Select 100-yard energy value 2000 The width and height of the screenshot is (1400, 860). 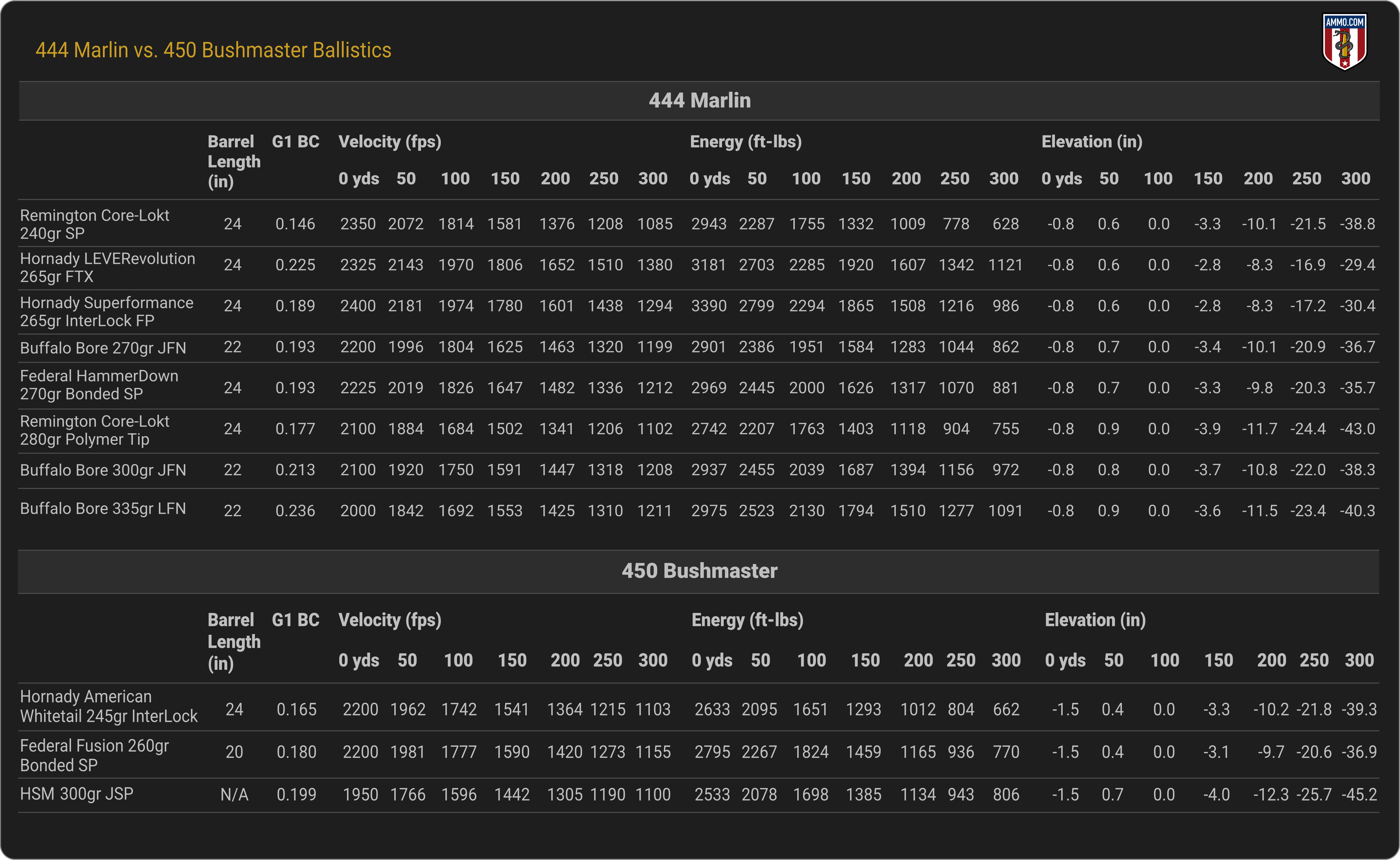pos(807,388)
